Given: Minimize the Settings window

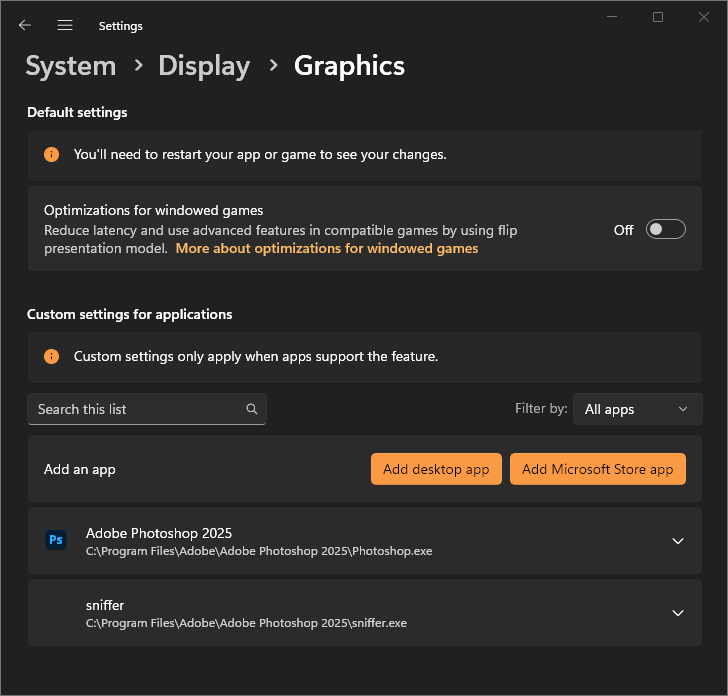Looking at the screenshot, I should [x=612, y=17].
